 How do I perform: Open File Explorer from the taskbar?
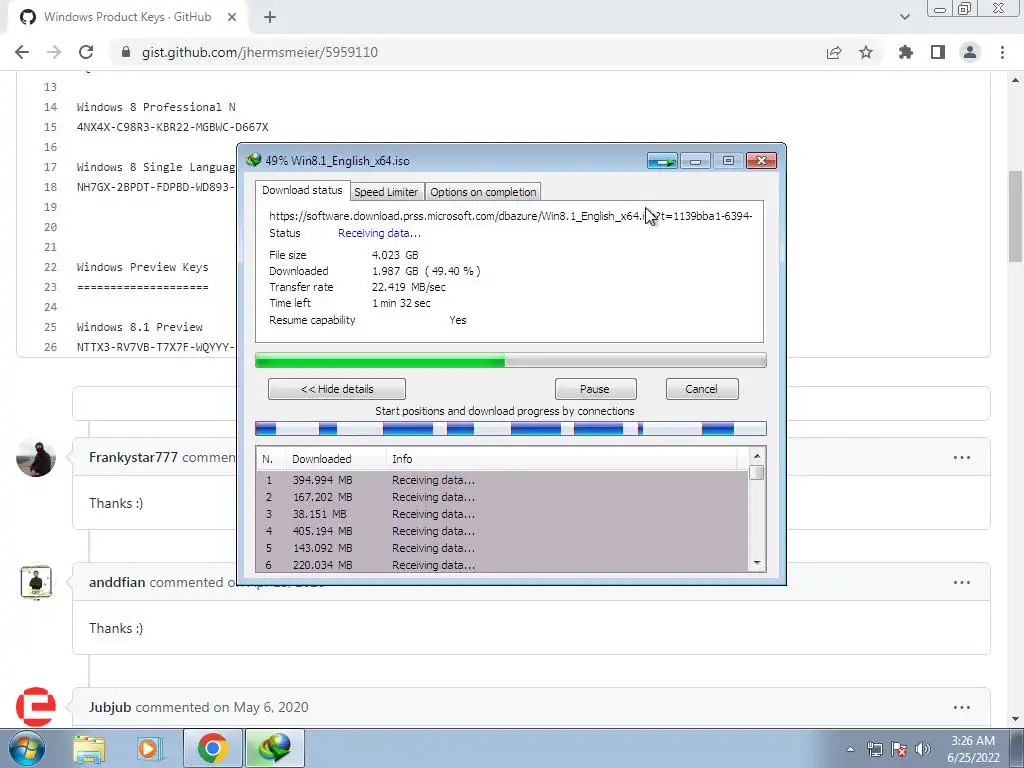point(89,748)
